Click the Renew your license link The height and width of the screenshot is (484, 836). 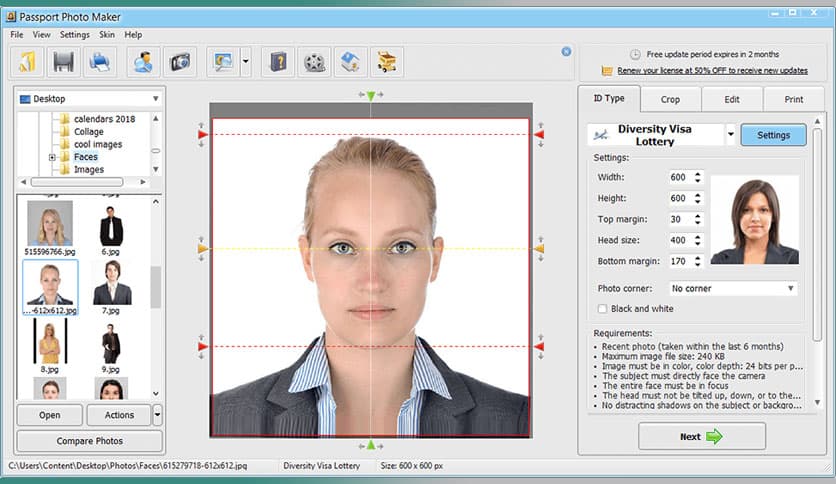712,70
